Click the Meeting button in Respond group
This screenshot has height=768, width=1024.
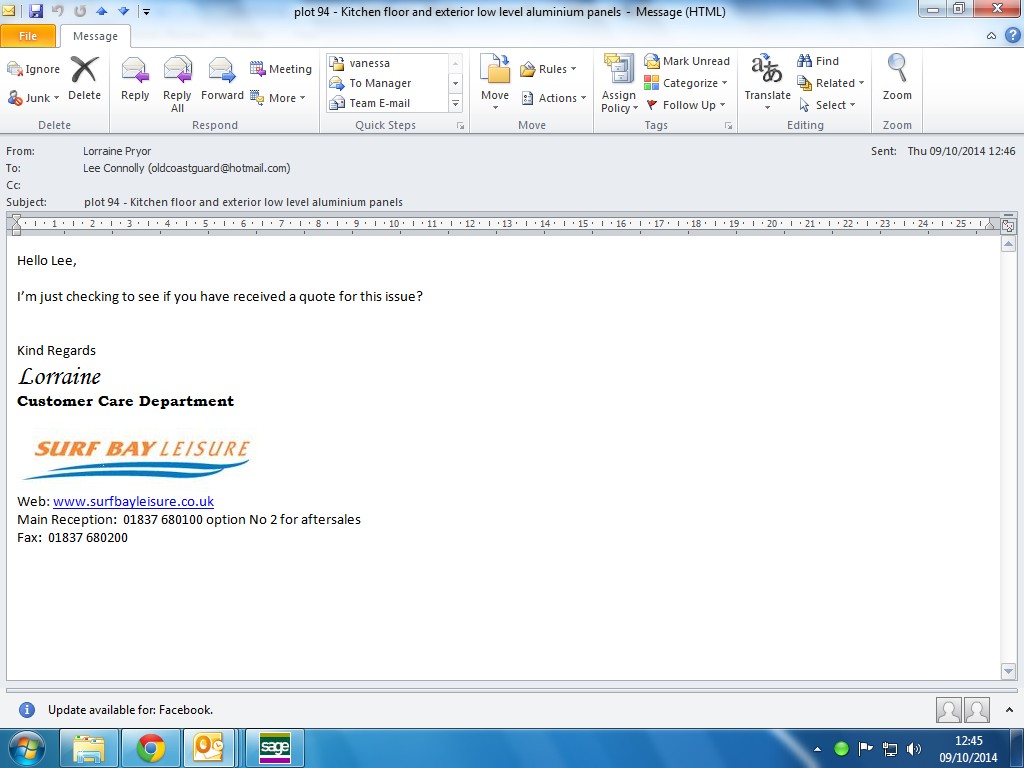281,69
